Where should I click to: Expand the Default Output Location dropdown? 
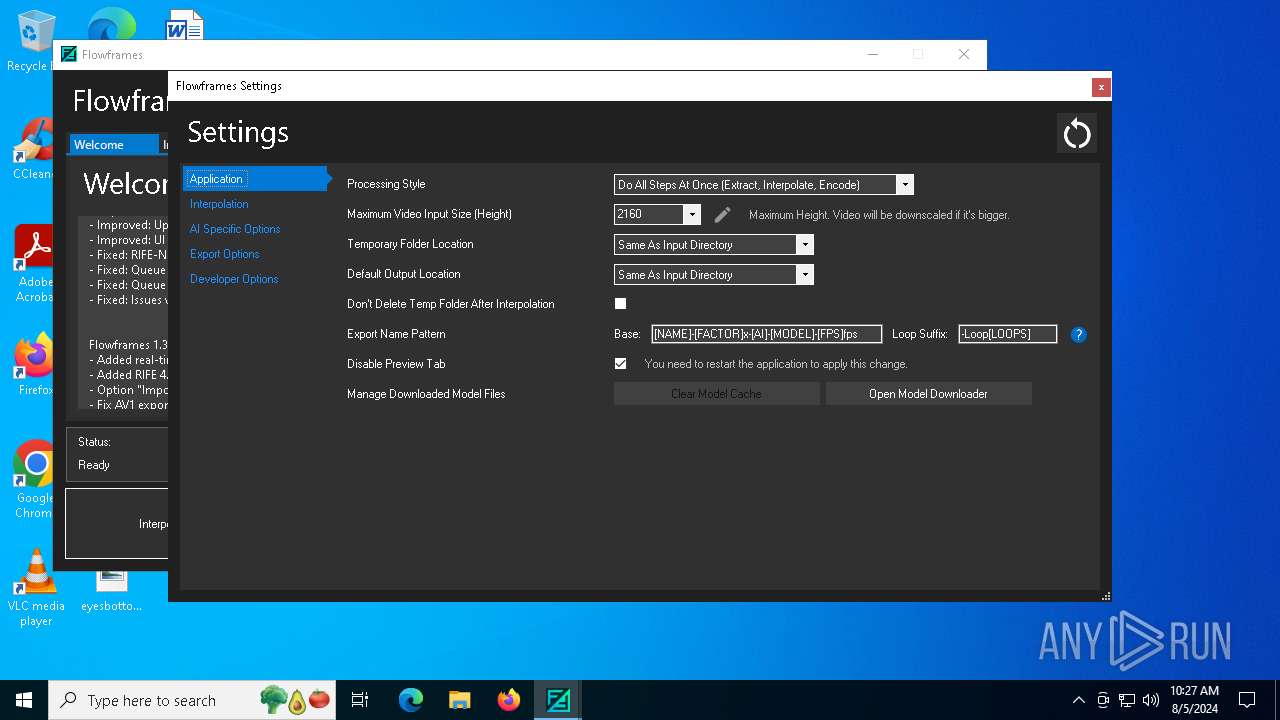click(x=714, y=275)
